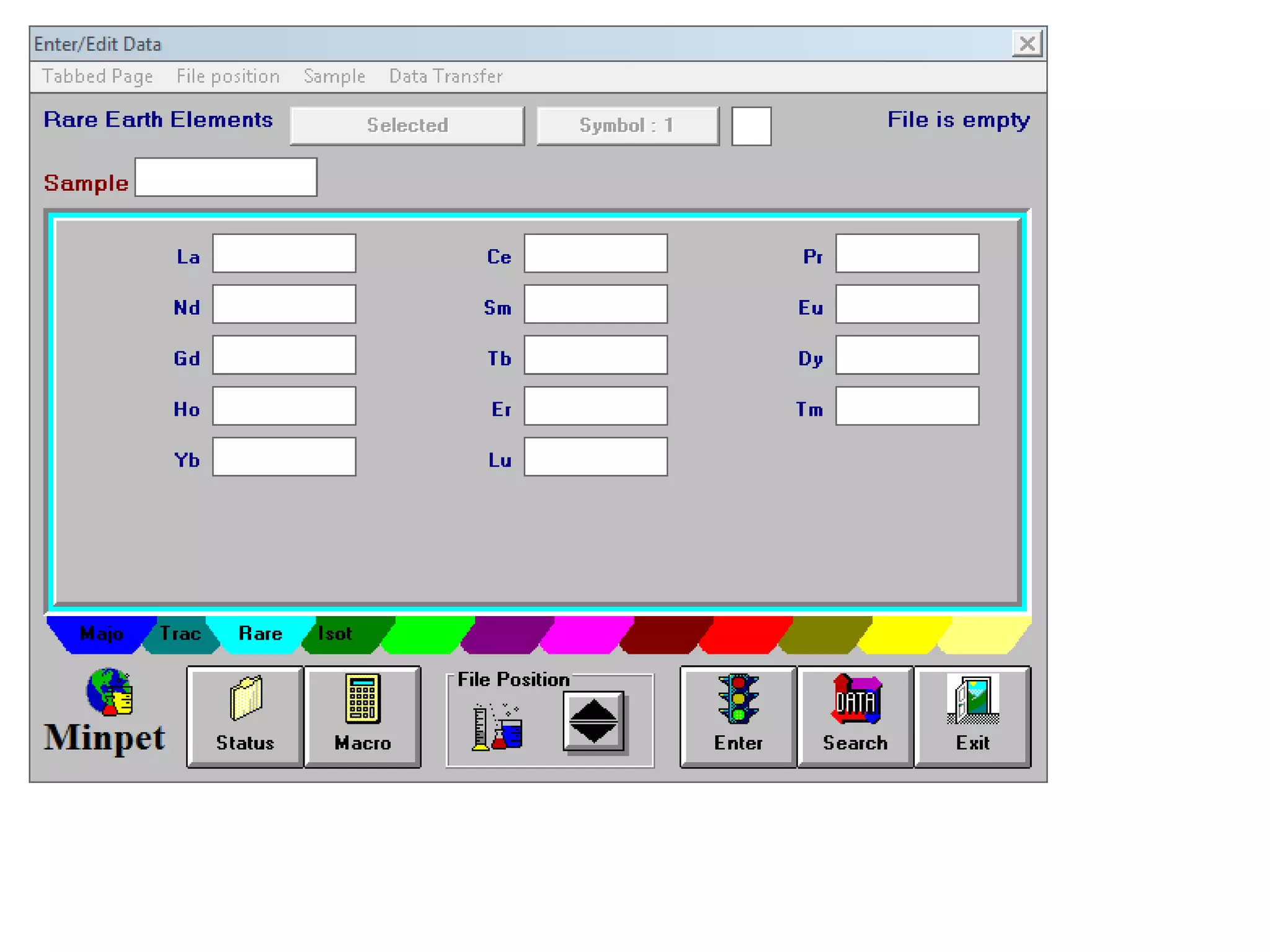The image size is (1270, 952).
Task: Open the Data Transfer menu
Action: coord(445,76)
